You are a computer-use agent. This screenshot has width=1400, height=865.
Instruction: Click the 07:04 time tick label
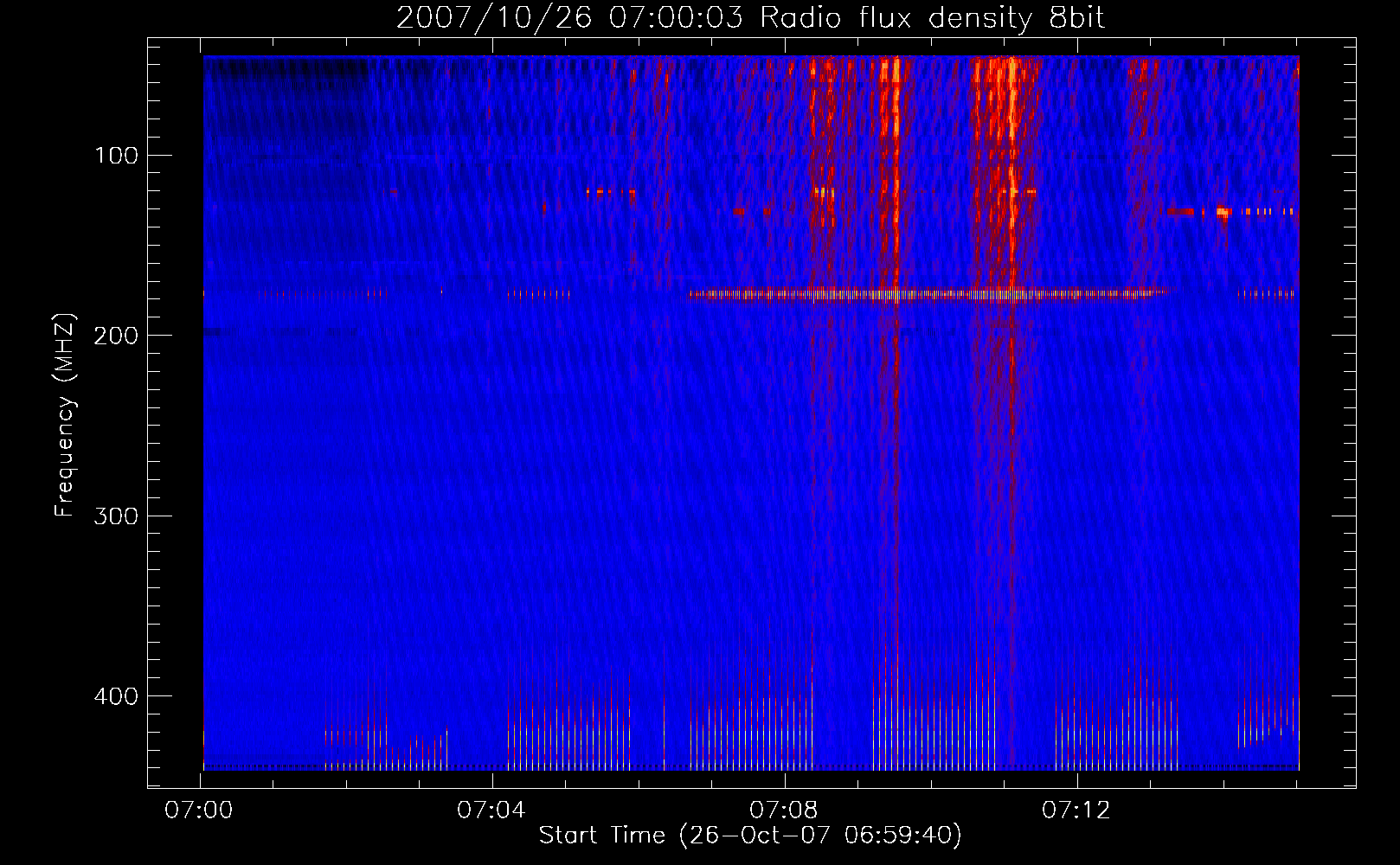[491, 811]
